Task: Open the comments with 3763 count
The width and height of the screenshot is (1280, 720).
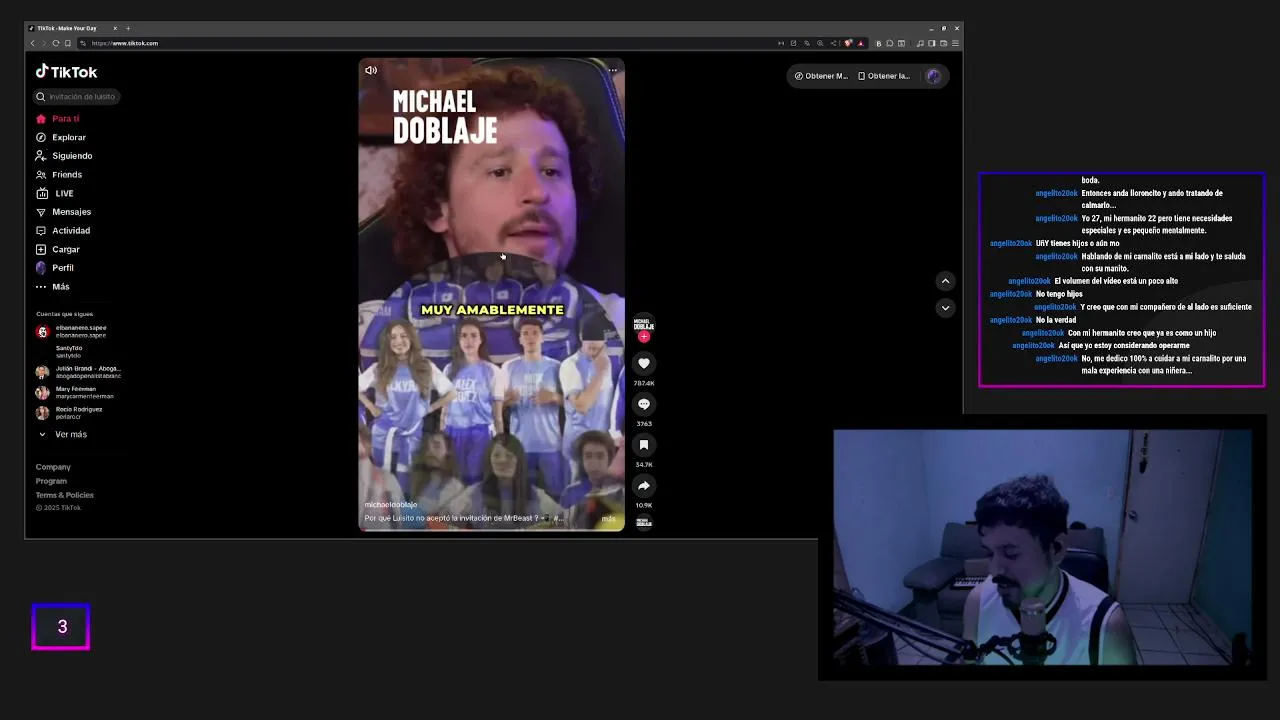Action: 644,404
